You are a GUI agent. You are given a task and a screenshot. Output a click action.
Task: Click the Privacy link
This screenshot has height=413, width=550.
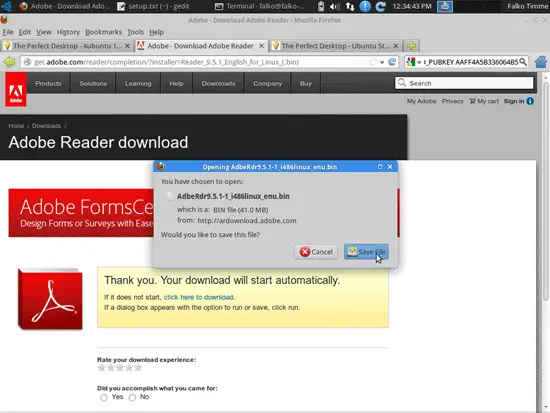tap(452, 101)
